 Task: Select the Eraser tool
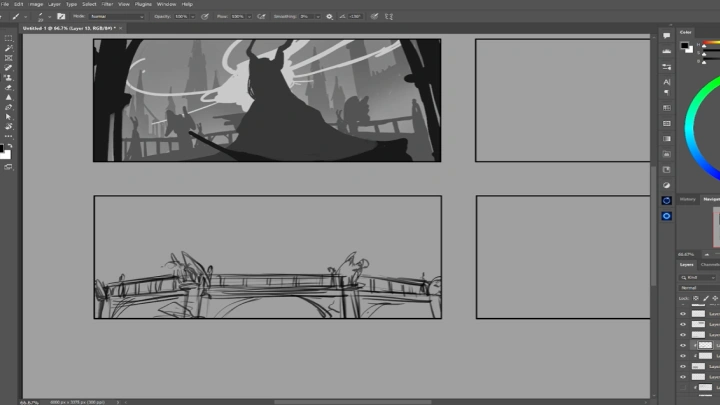(x=8, y=87)
